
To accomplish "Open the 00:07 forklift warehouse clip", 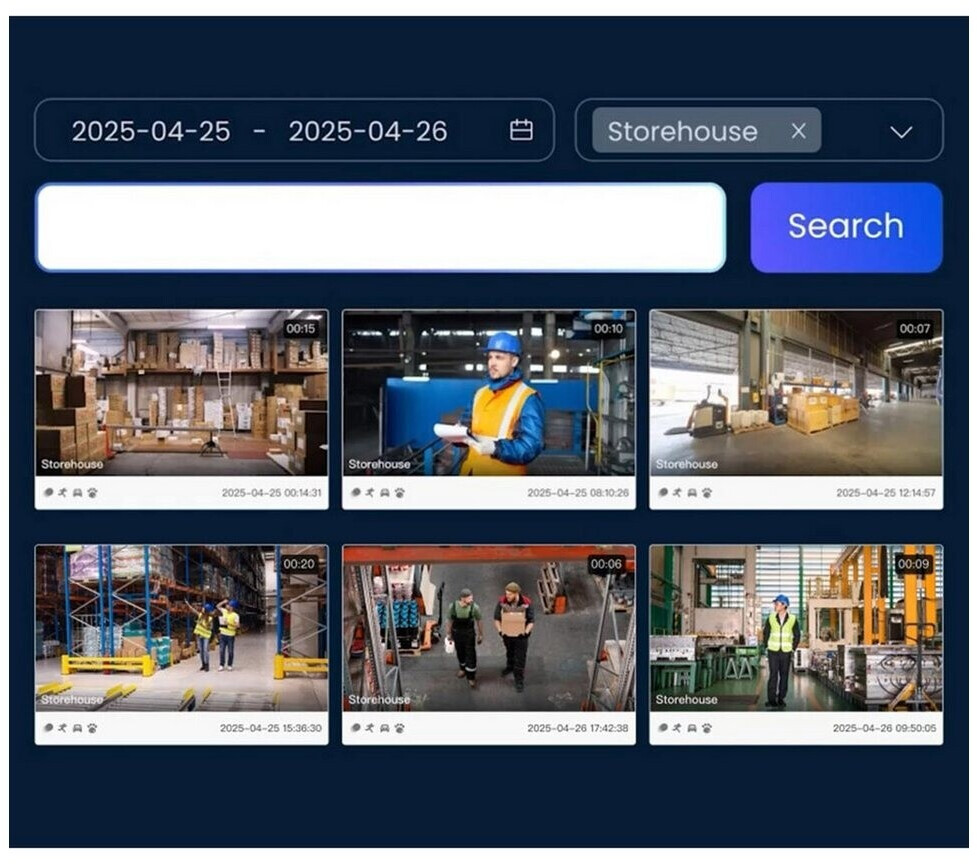I will 795,392.
